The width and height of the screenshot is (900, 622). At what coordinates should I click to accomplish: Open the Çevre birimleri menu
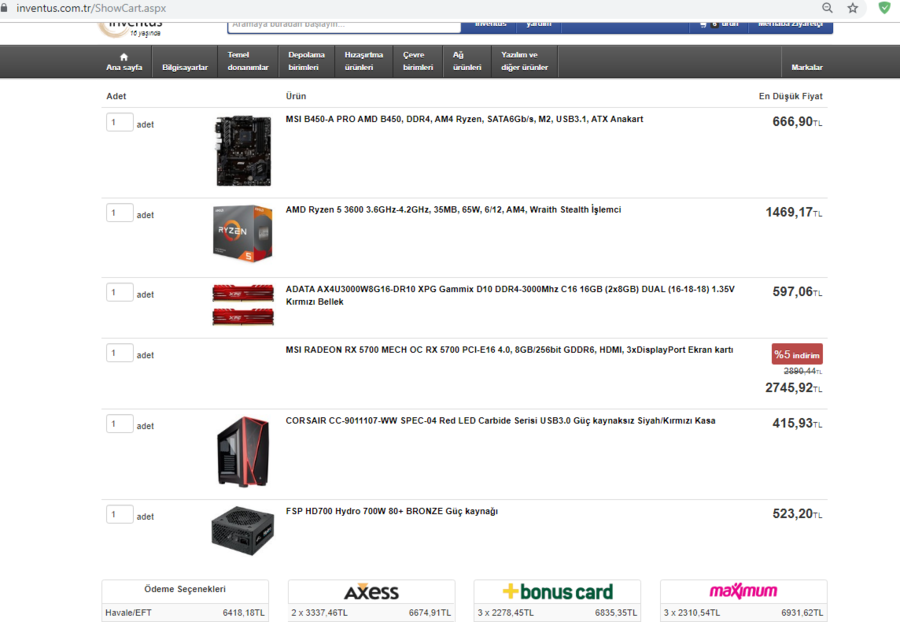click(418, 61)
